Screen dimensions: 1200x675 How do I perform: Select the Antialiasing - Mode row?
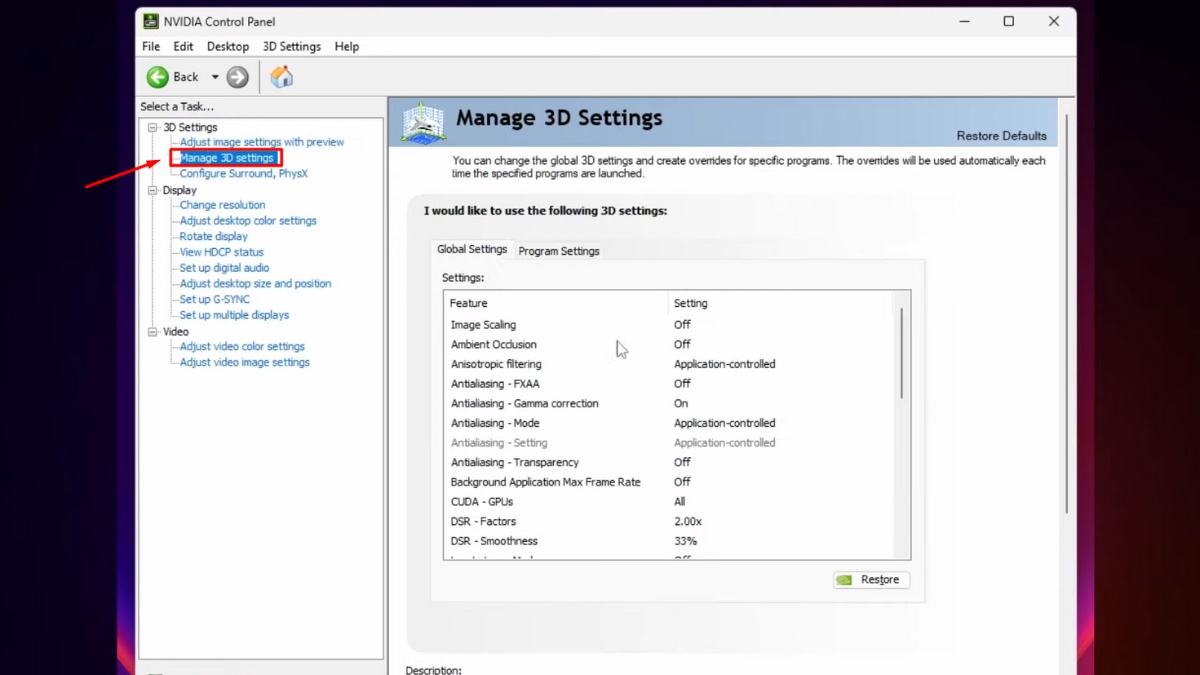pyautogui.click(x=670, y=423)
